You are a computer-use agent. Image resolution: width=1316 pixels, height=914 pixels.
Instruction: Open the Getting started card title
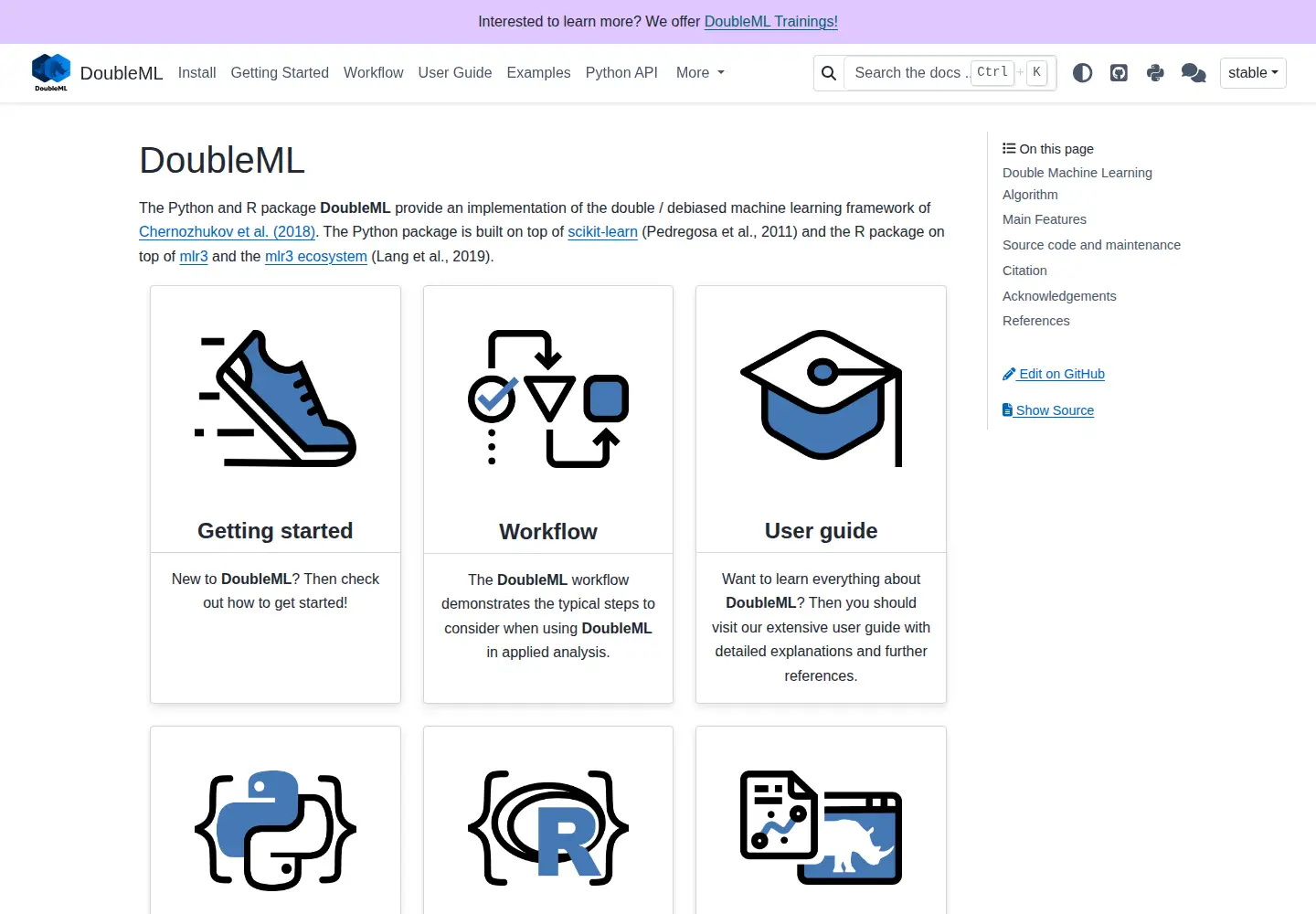point(275,531)
